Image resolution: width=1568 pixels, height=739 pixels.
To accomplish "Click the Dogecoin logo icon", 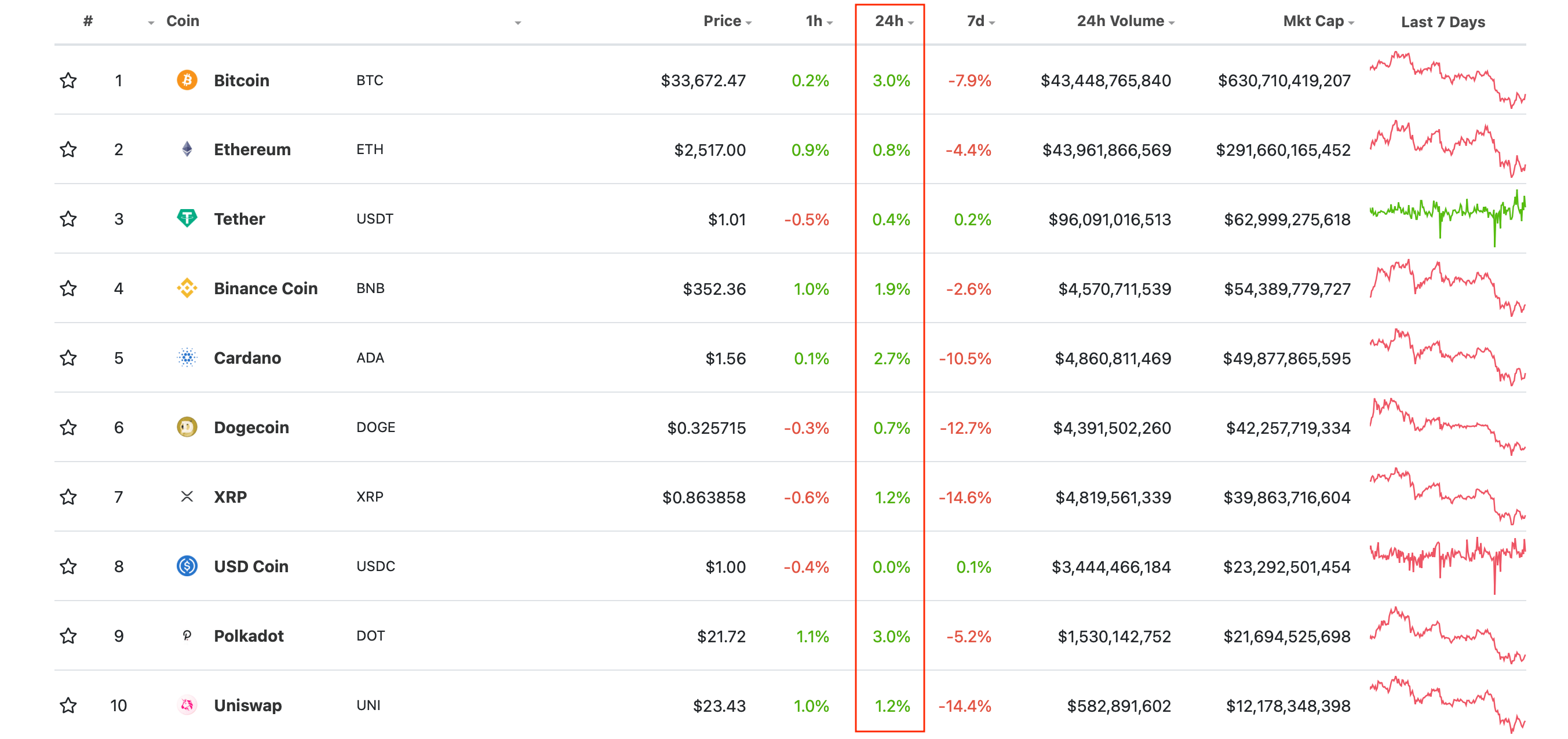I will (x=187, y=427).
